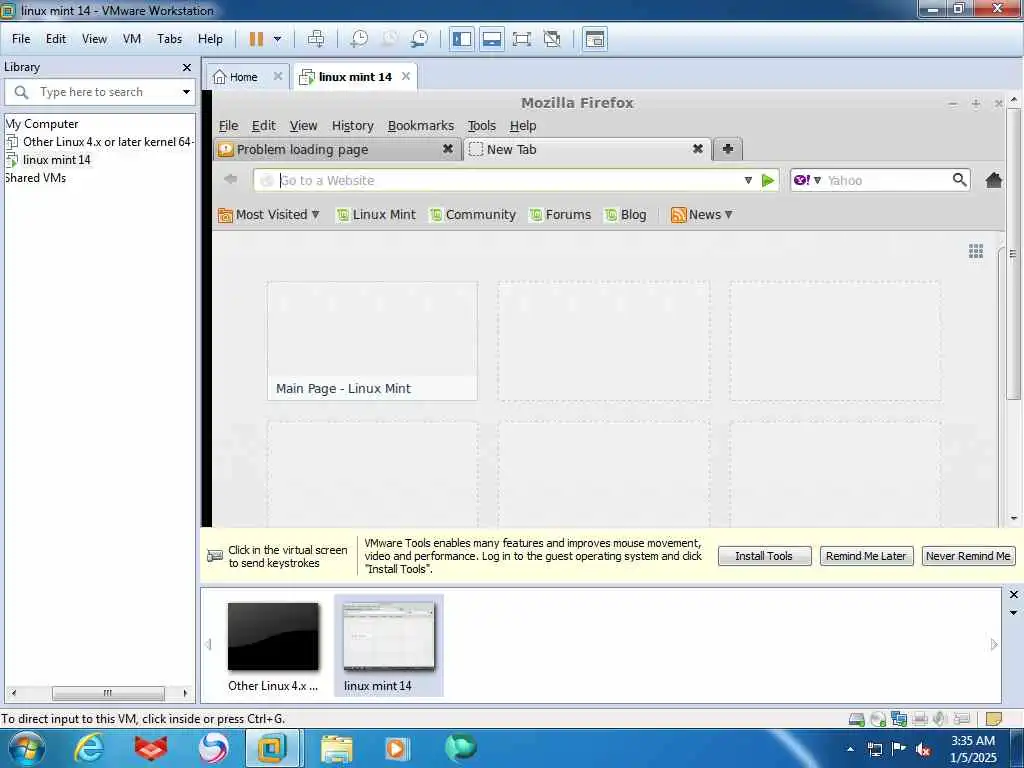Select Other Linux 4.x kernel VM in library

tap(100, 142)
